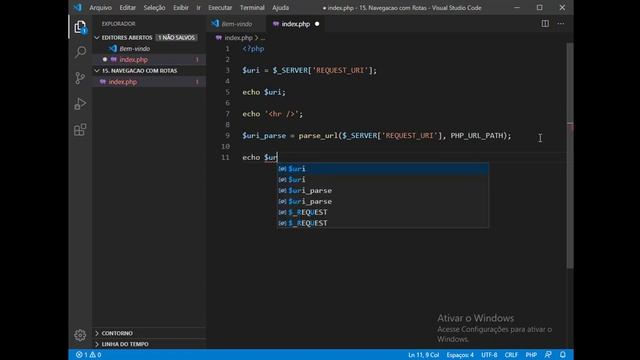This screenshot has width=640, height=360.
Task: Click line 3 with $_SERVER REQUEST_URI
Action: click(309, 70)
